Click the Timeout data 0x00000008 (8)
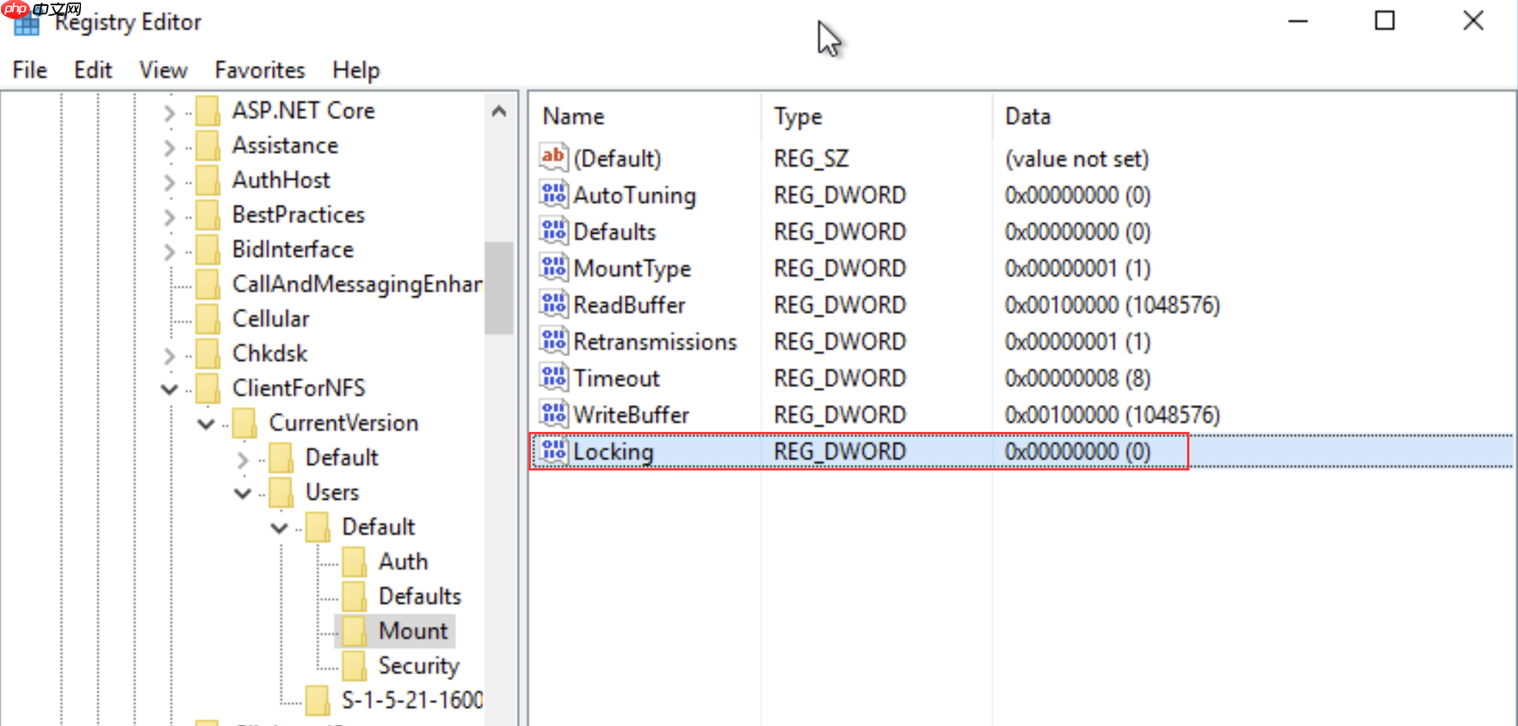 point(1078,379)
